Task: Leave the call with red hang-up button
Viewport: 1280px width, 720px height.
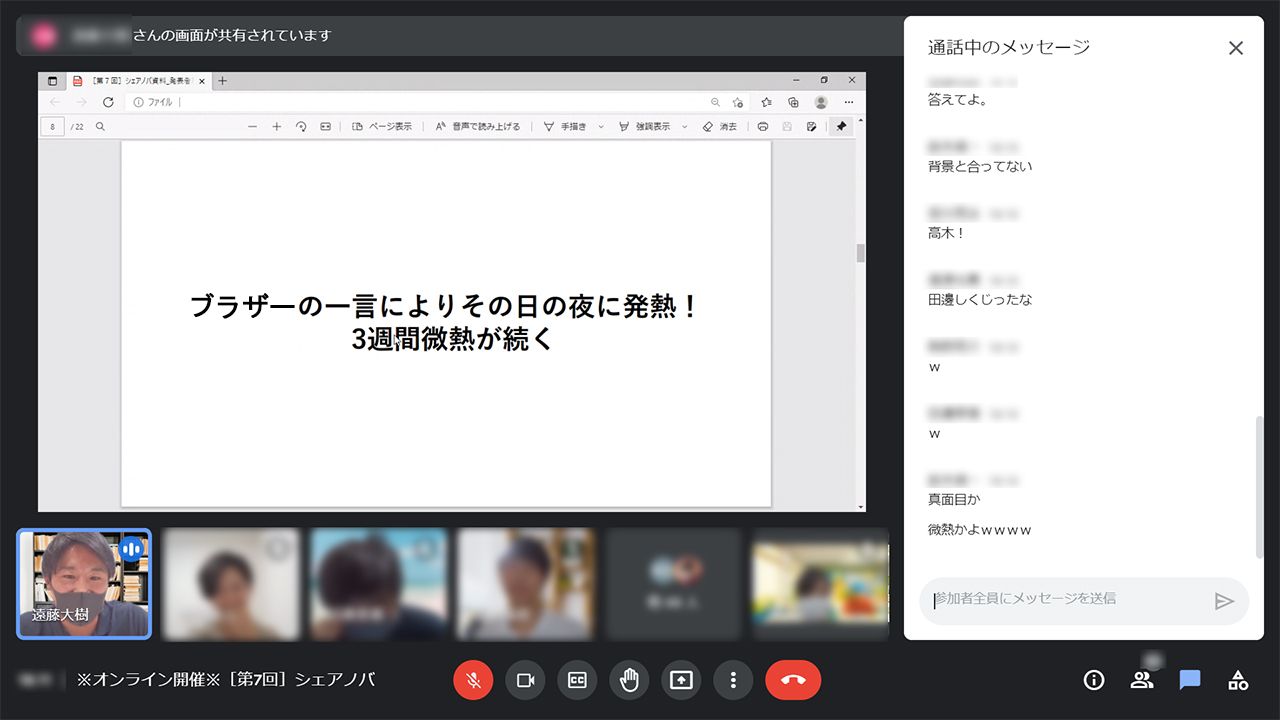Action: [793, 680]
